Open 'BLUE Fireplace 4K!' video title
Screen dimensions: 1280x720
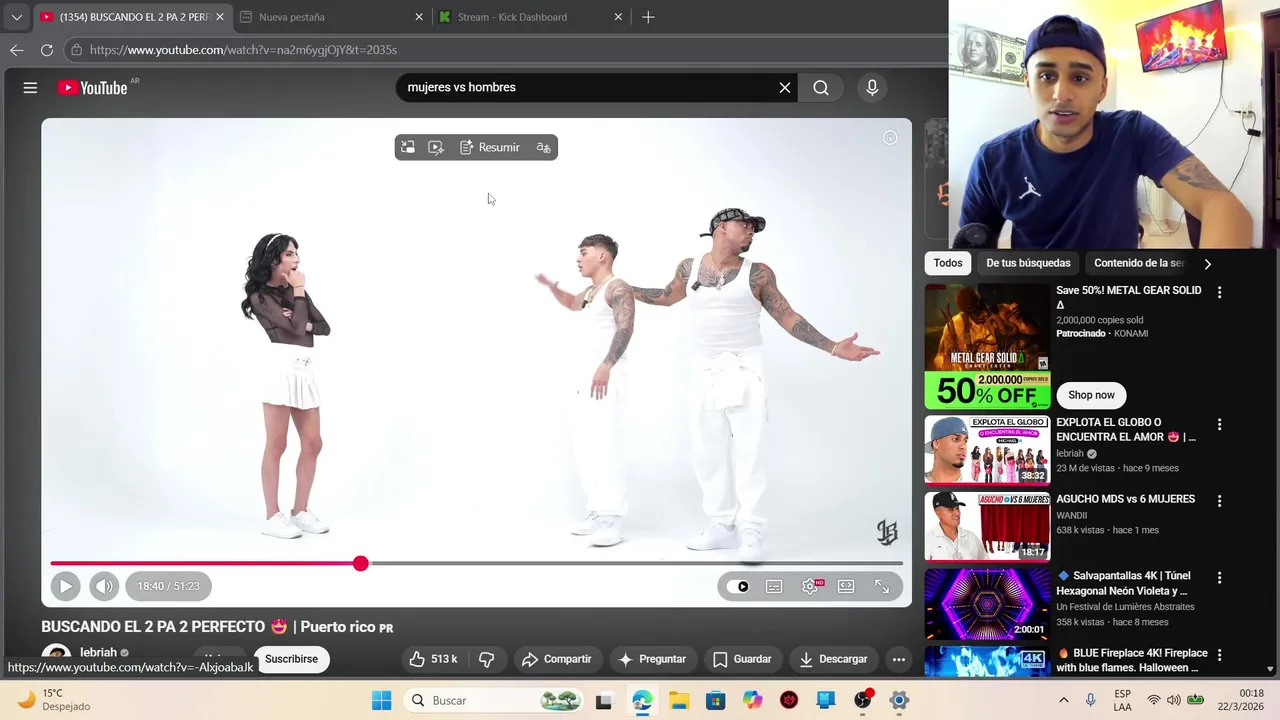1131,660
